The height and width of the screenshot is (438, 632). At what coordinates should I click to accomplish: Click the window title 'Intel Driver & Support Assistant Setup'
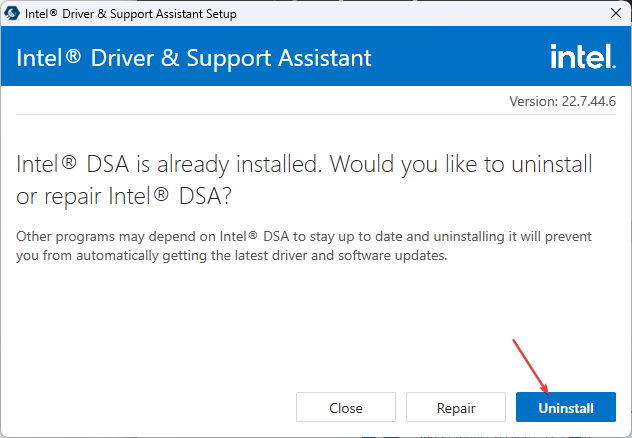click(x=131, y=14)
